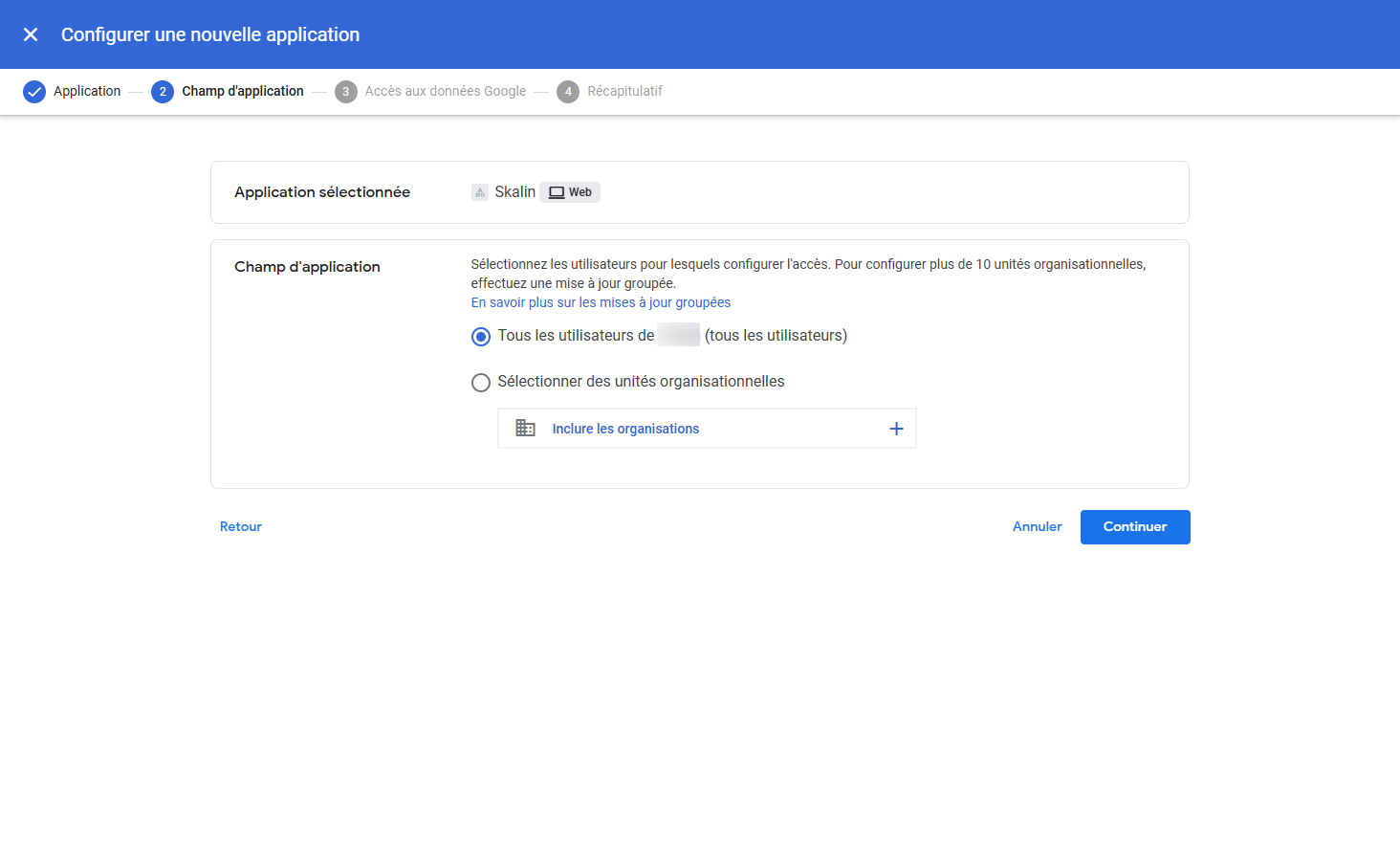Click the building icon beside Inclure les organisations
Screen dimensions: 1400x864
pos(525,429)
